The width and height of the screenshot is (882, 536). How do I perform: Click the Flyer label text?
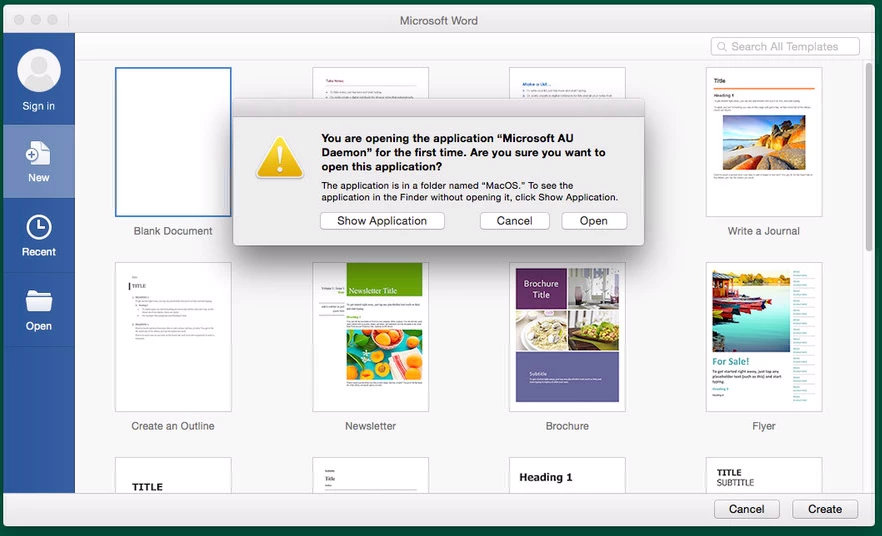click(x=763, y=426)
